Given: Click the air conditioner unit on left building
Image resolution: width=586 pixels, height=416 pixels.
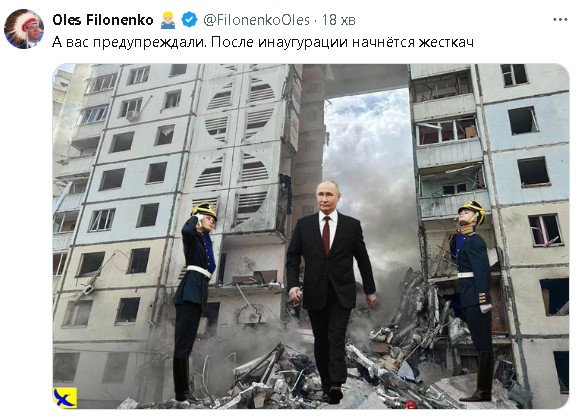Looking at the screenshot, I should click(133, 116).
